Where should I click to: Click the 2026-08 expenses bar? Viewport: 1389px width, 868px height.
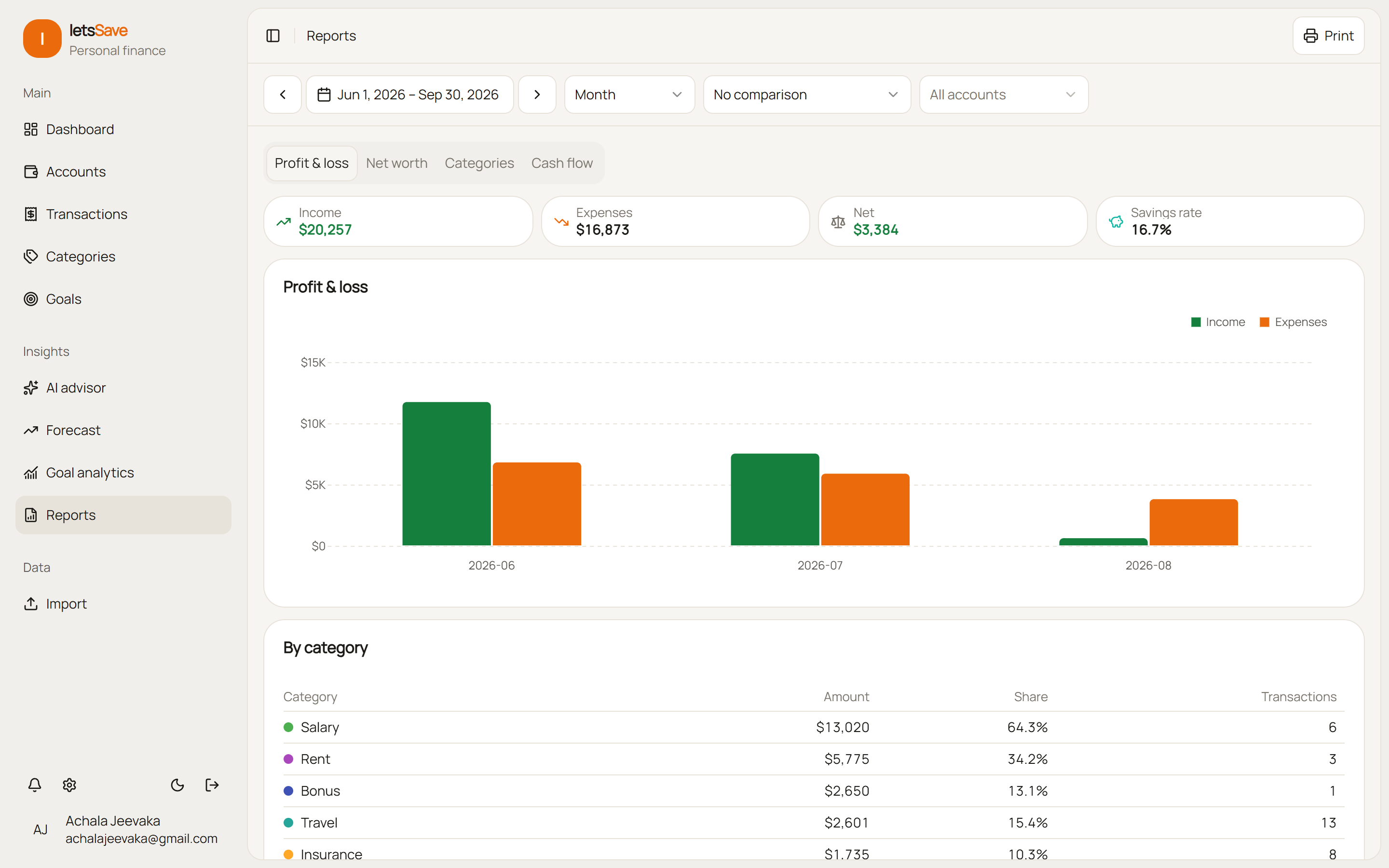click(1193, 522)
